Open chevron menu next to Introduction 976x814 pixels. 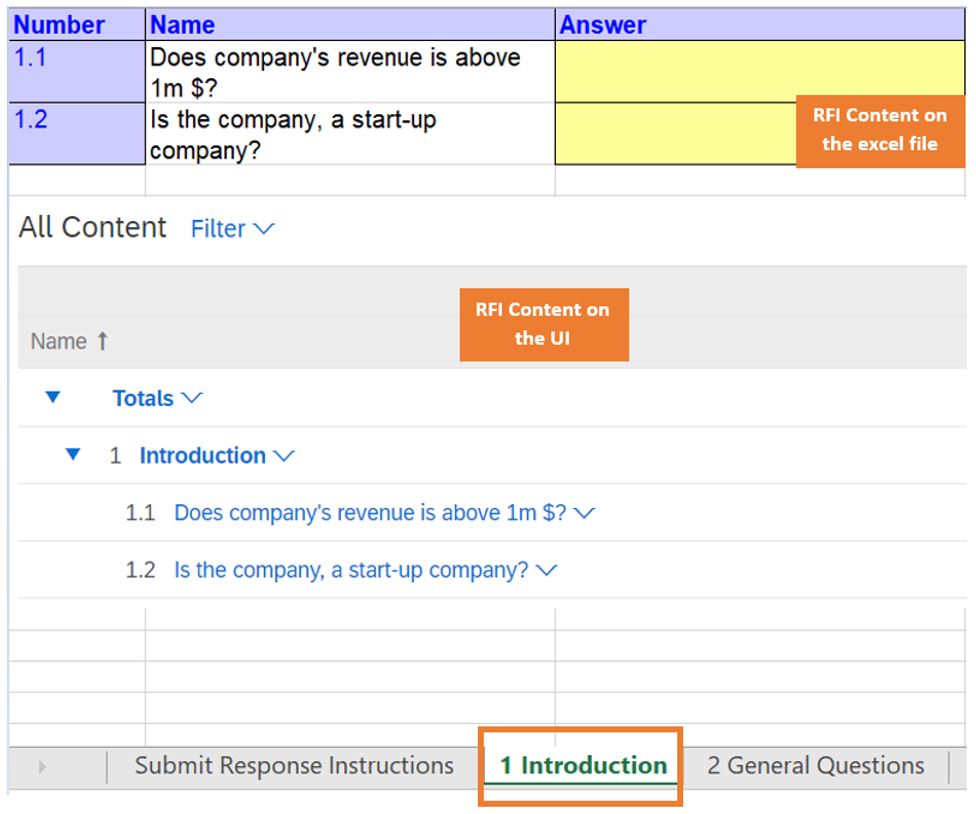click(x=284, y=456)
